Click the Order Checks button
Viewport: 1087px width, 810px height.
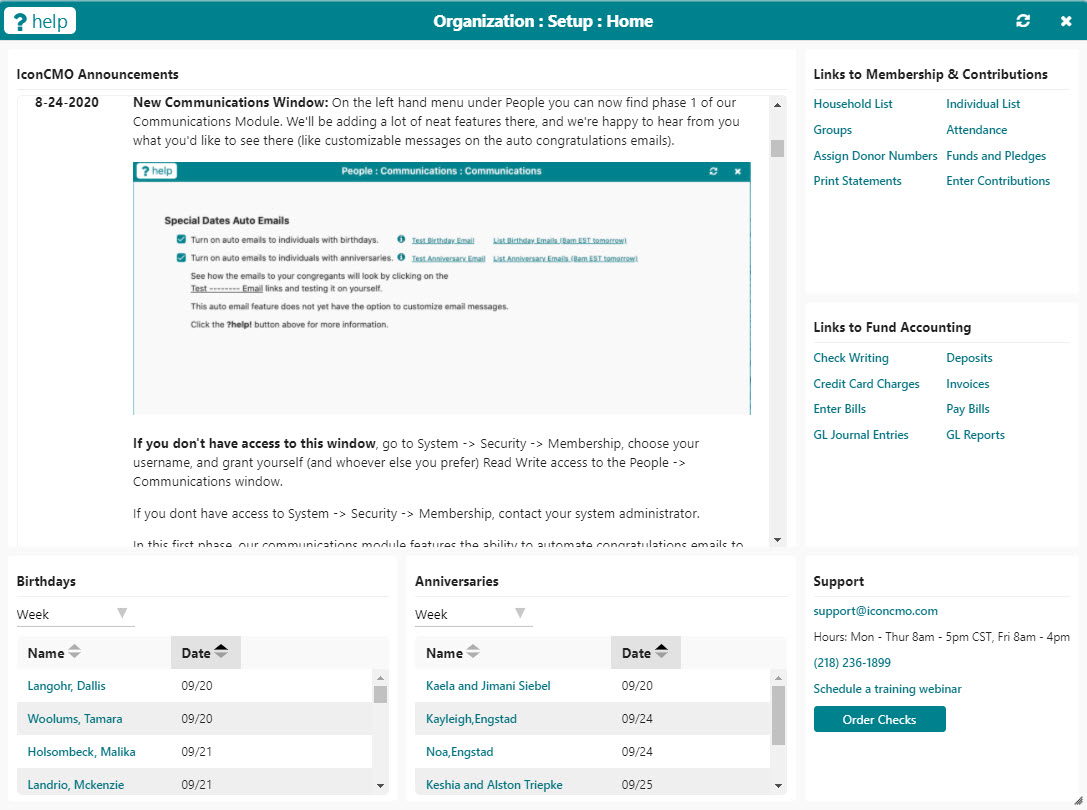pos(880,719)
